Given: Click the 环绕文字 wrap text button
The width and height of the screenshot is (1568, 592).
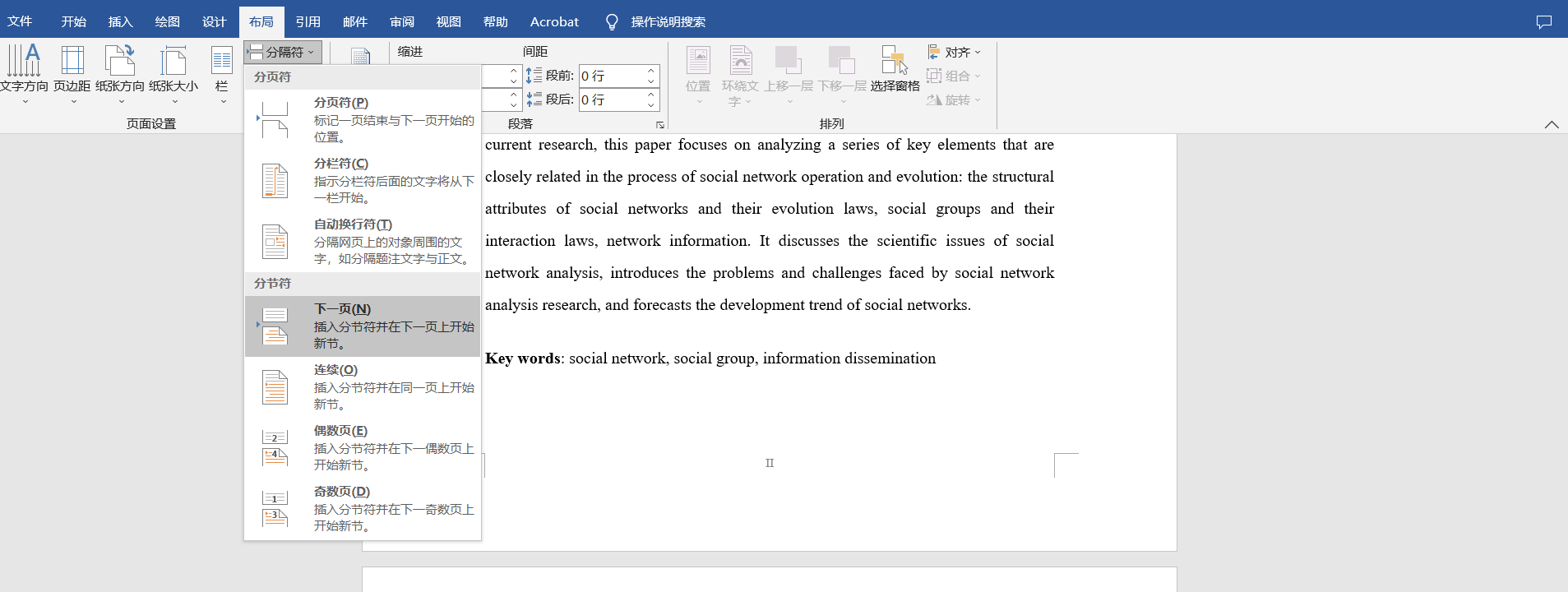Looking at the screenshot, I should pos(740,76).
